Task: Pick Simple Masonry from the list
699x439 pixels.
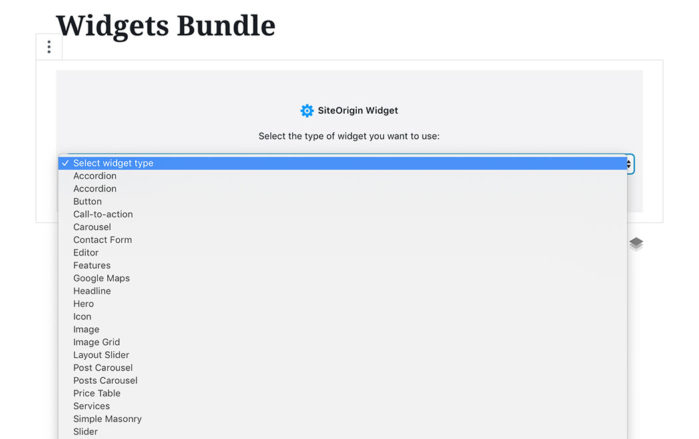Action: pyautogui.click(x=107, y=419)
